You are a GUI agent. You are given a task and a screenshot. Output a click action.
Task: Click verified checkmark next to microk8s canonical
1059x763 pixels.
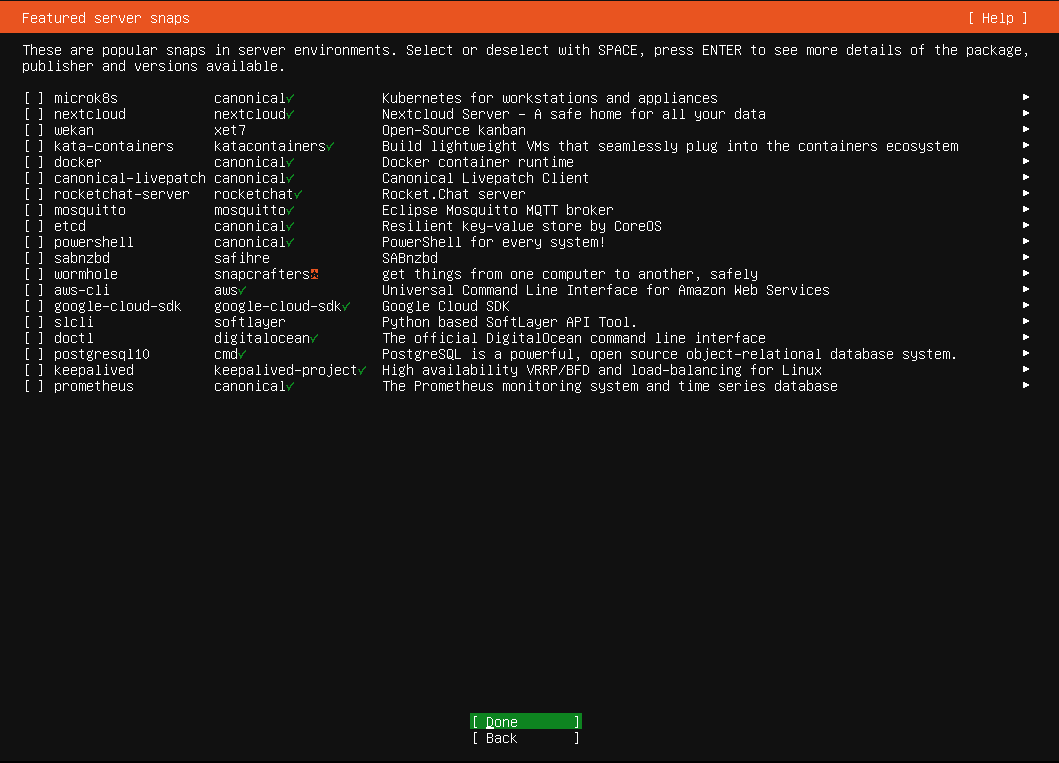290,99
